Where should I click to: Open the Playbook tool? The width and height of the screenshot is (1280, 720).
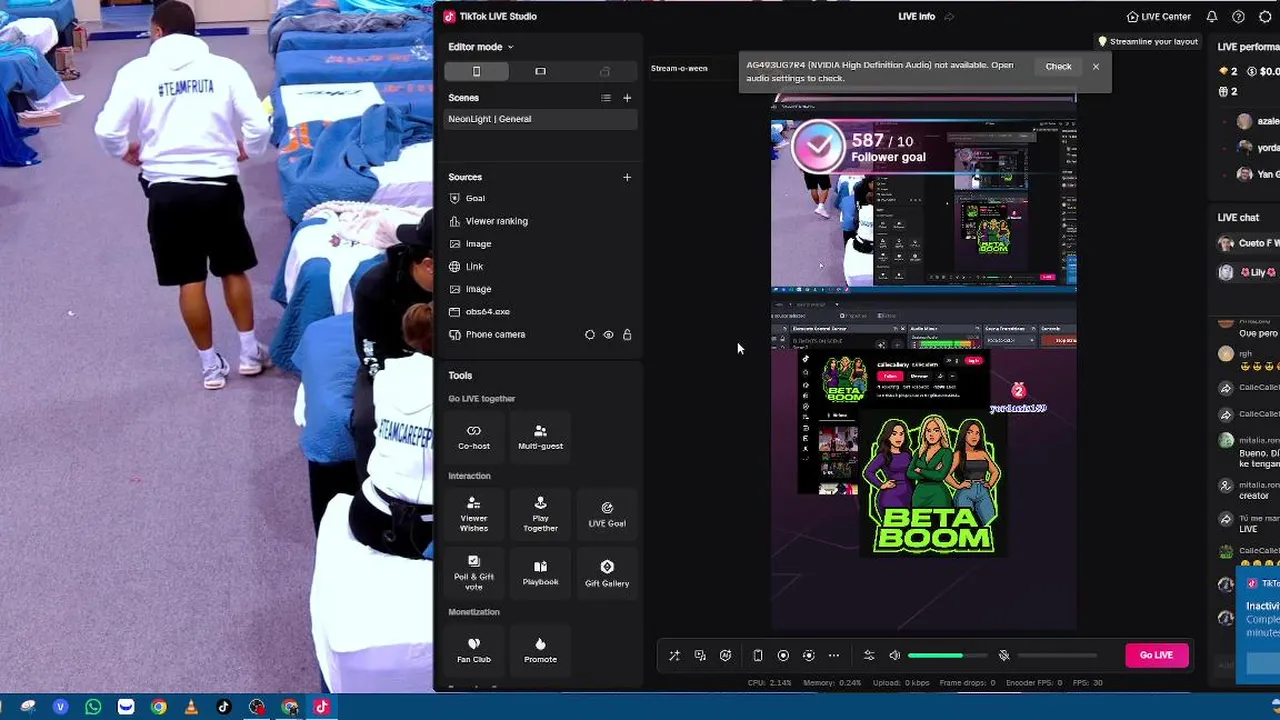tap(540, 573)
